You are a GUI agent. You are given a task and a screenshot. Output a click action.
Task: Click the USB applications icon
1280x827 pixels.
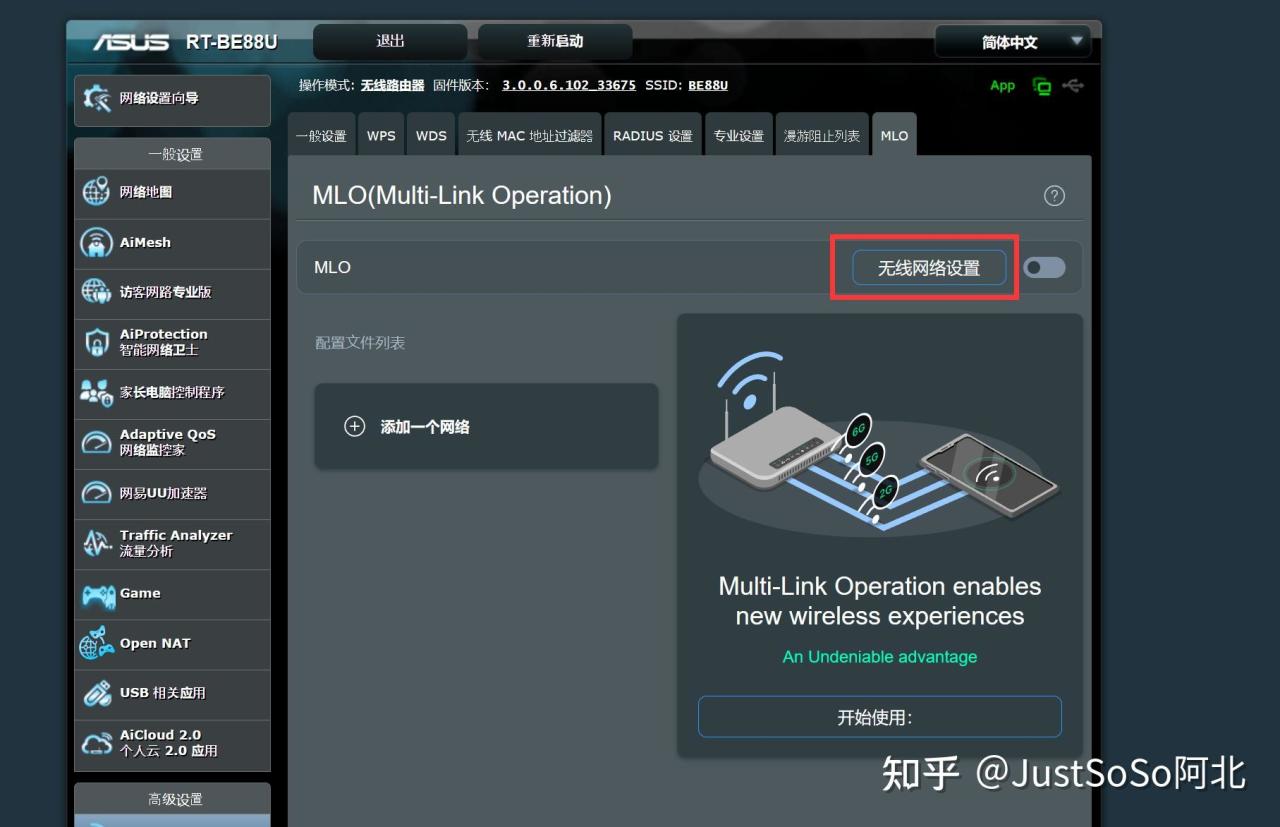(96, 693)
